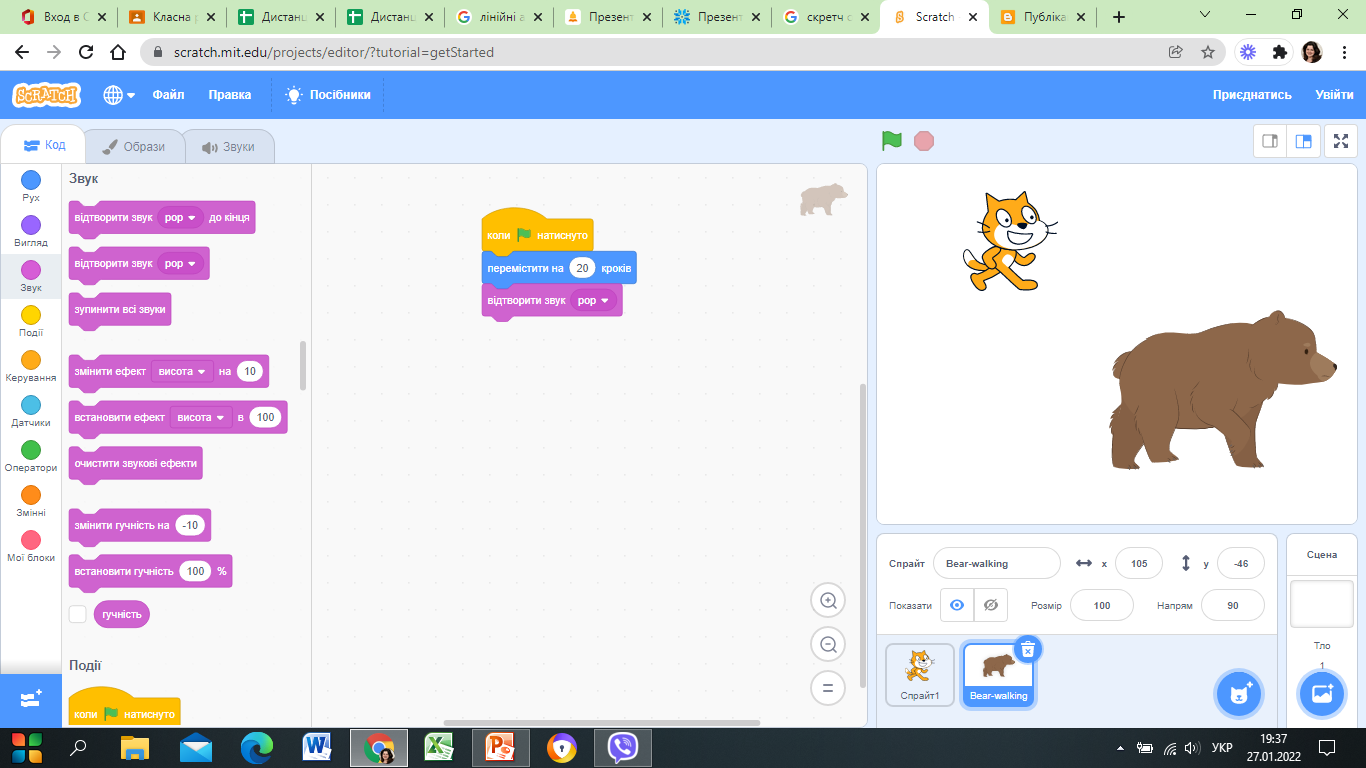
Task: Click the red stop button above stage
Action: pyautogui.click(x=924, y=141)
